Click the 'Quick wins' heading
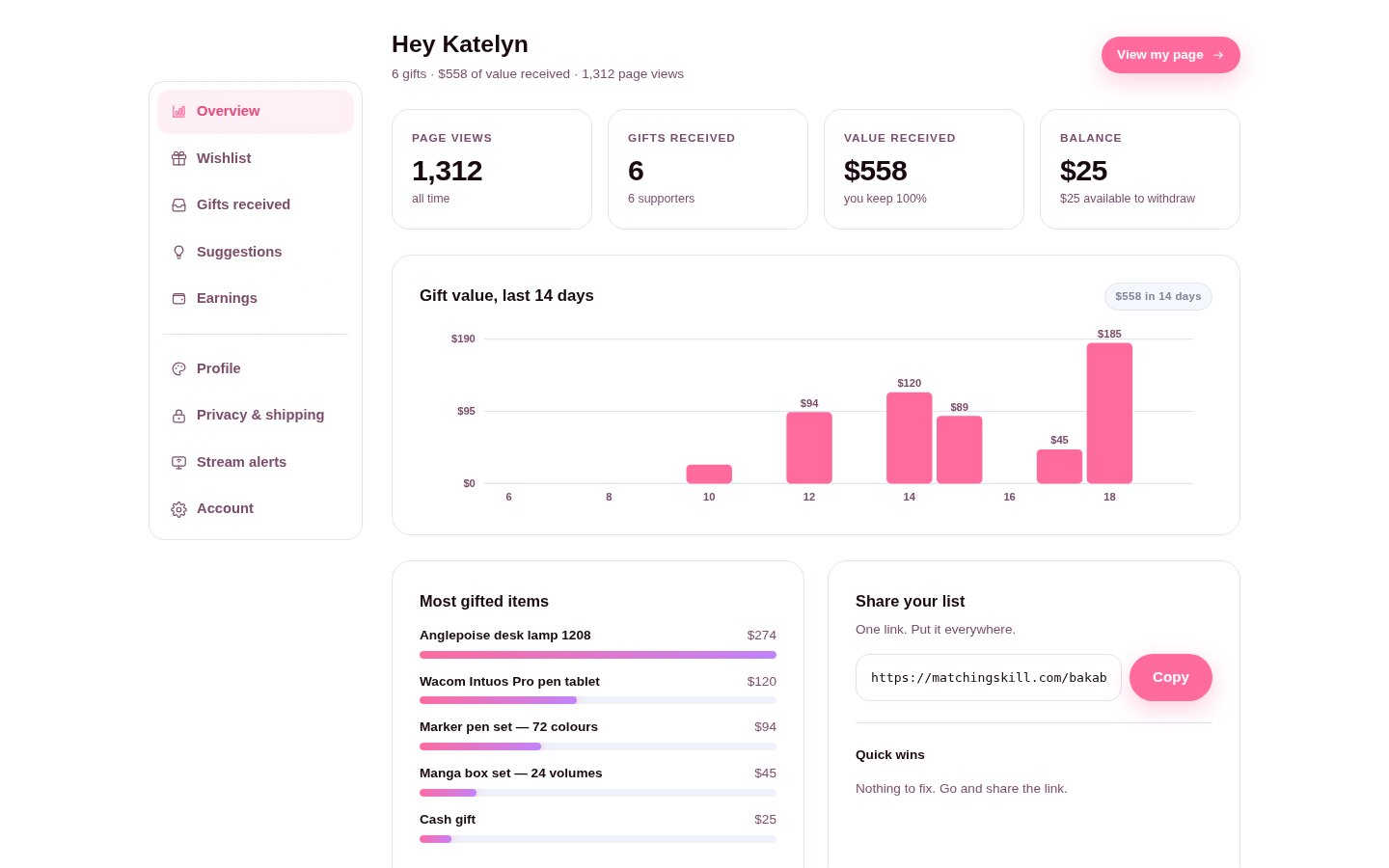1389x868 pixels. point(890,755)
